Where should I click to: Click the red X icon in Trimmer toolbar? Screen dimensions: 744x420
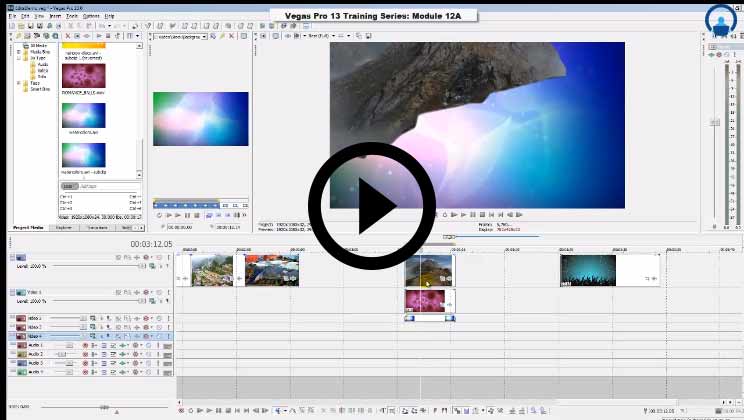tap(232, 36)
